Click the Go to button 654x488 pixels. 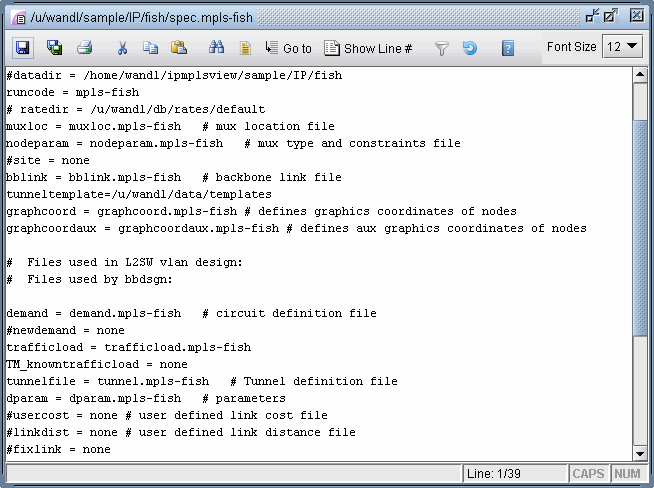tap(288, 48)
